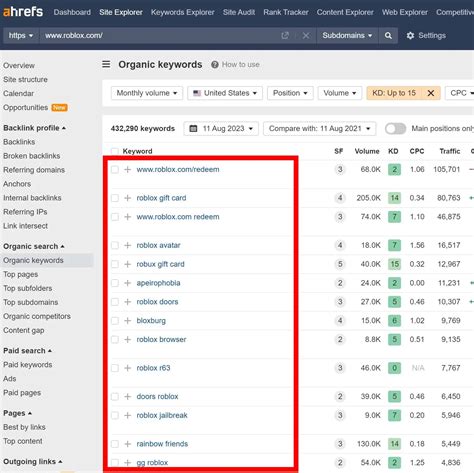Open the United States country dropdown
The height and width of the screenshot is (473, 474).
point(225,93)
